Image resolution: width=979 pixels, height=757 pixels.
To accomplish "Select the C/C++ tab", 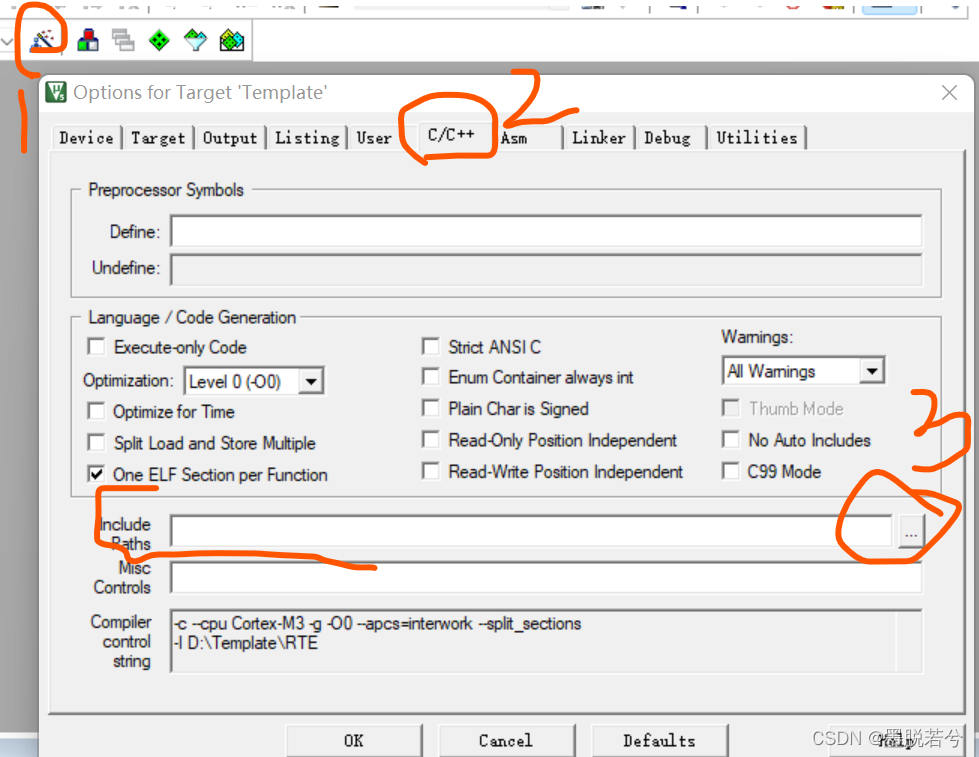I will coord(451,135).
